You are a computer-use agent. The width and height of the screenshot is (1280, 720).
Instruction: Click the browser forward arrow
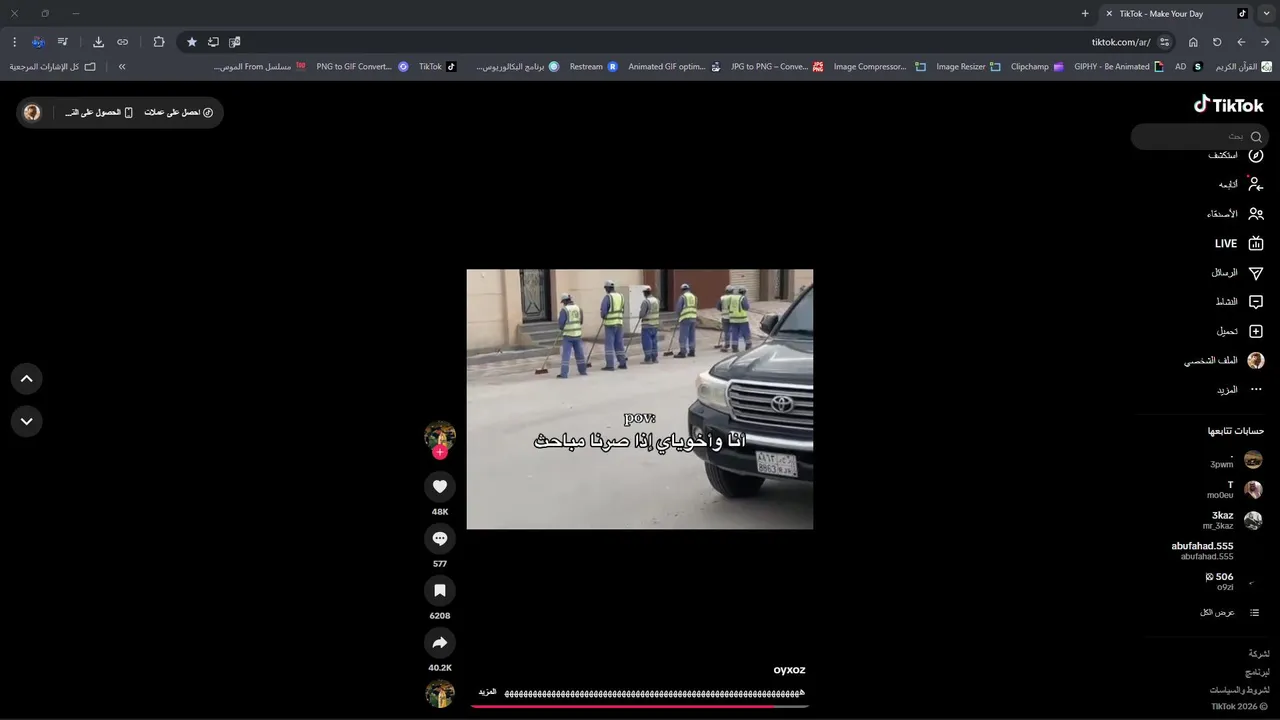[x=1241, y=42]
